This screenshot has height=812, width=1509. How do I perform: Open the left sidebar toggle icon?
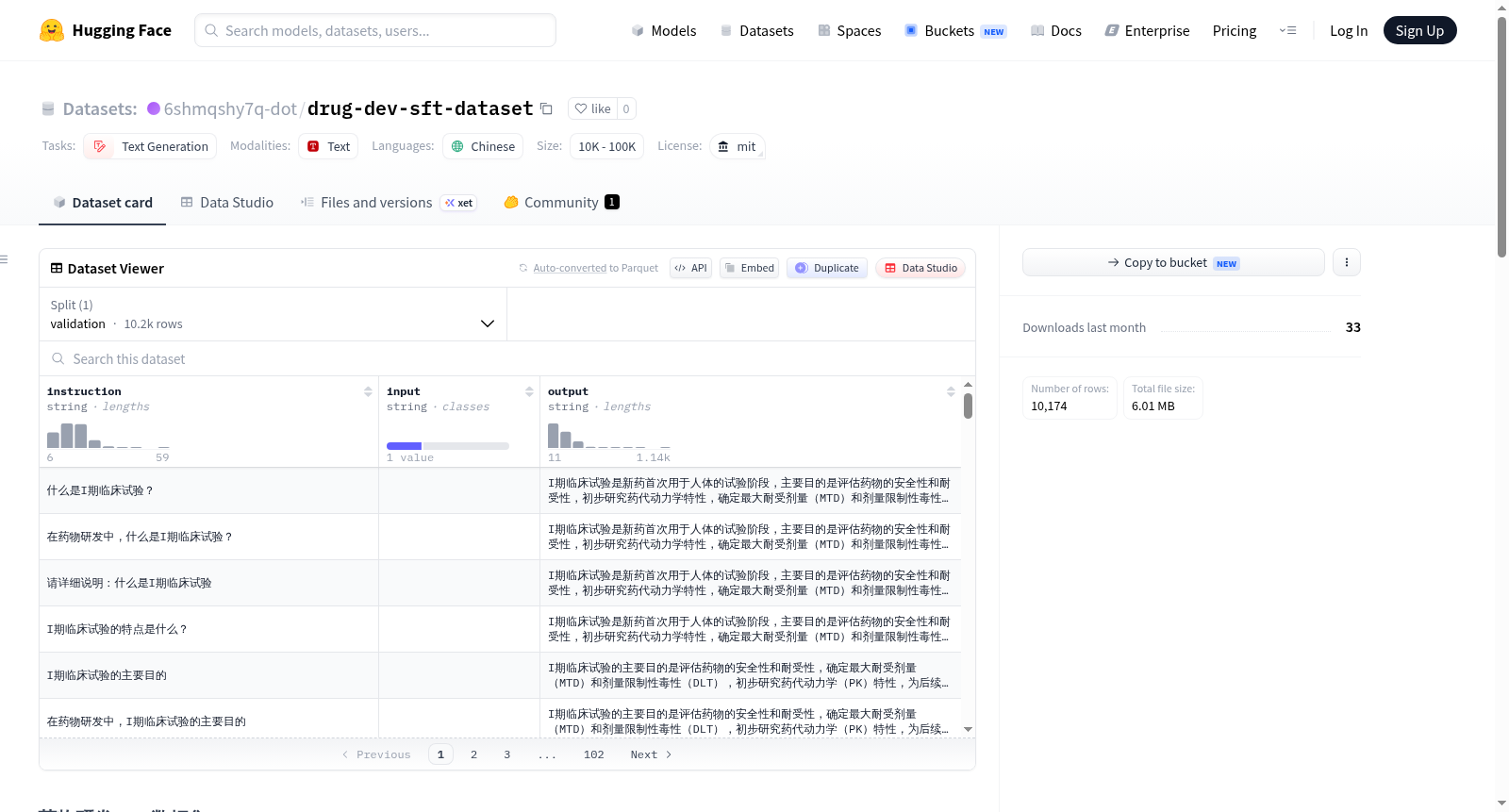(x=5, y=259)
